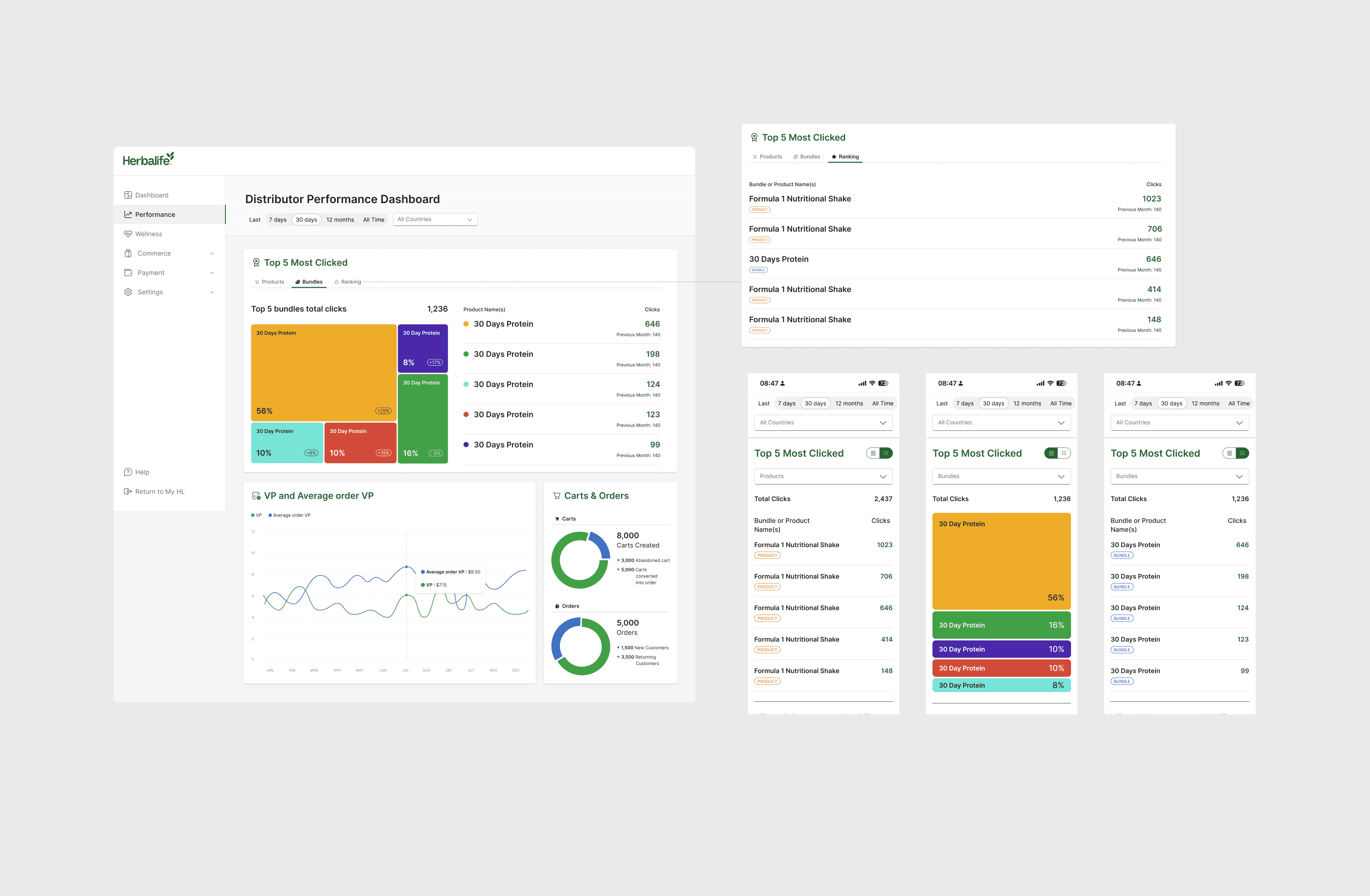The image size is (1370, 896).
Task: Select Ranking tab in the standalone Ranking panel
Action: point(845,157)
